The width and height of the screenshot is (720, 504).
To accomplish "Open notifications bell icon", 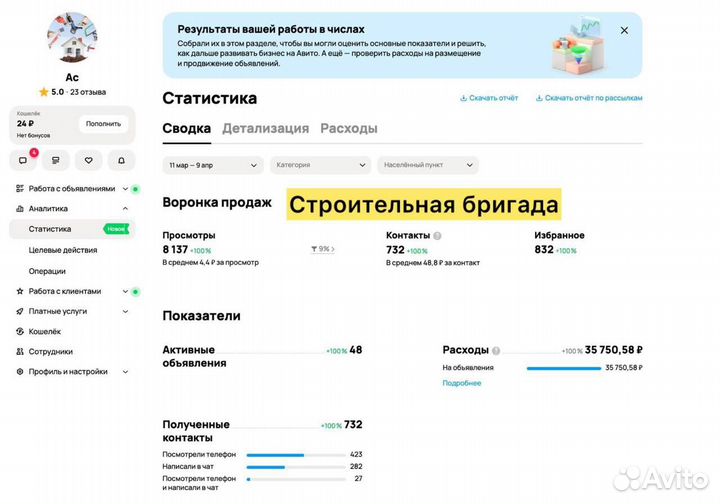I will click(x=121, y=160).
